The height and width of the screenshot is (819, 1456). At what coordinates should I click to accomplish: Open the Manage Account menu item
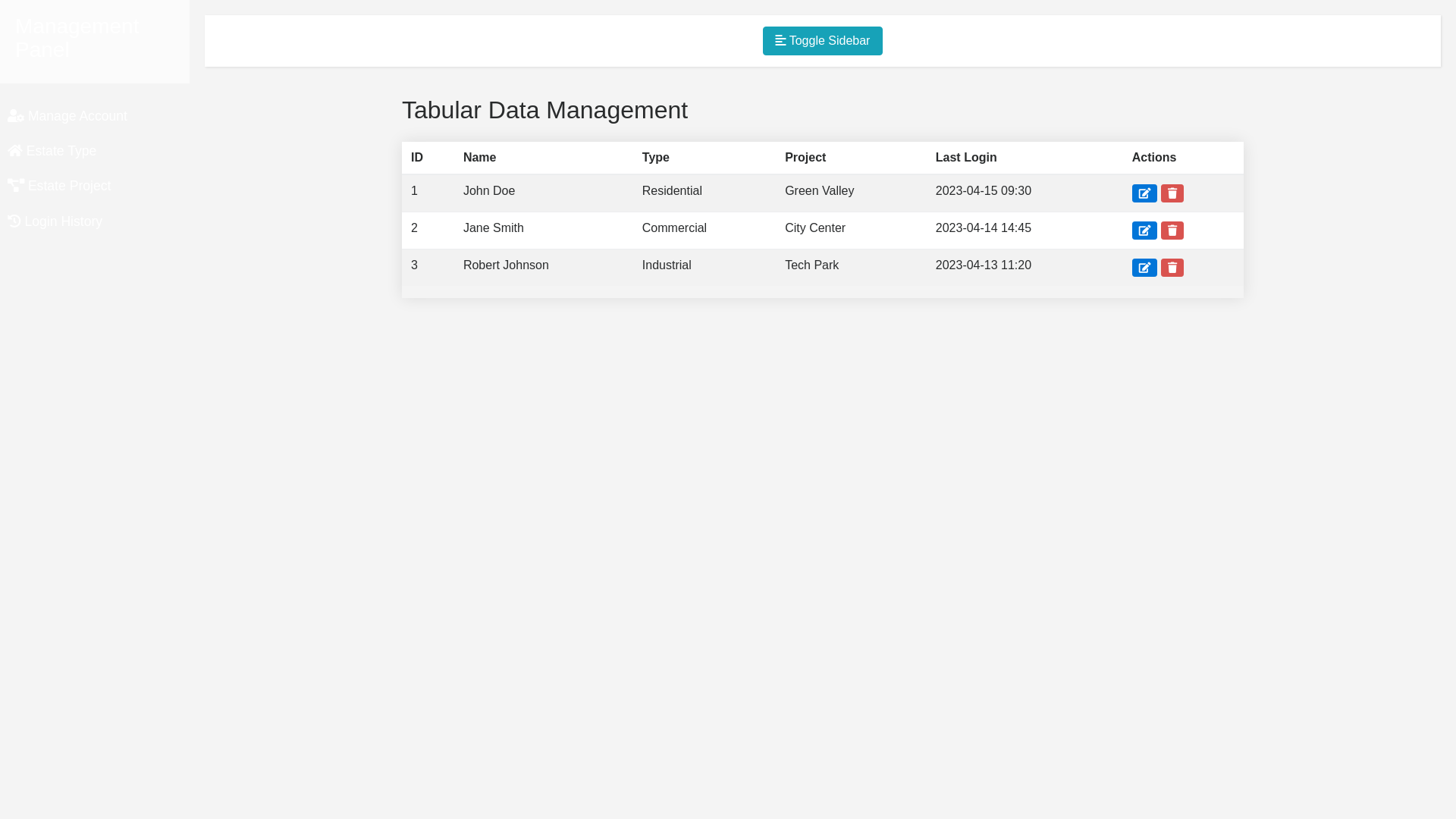click(77, 116)
